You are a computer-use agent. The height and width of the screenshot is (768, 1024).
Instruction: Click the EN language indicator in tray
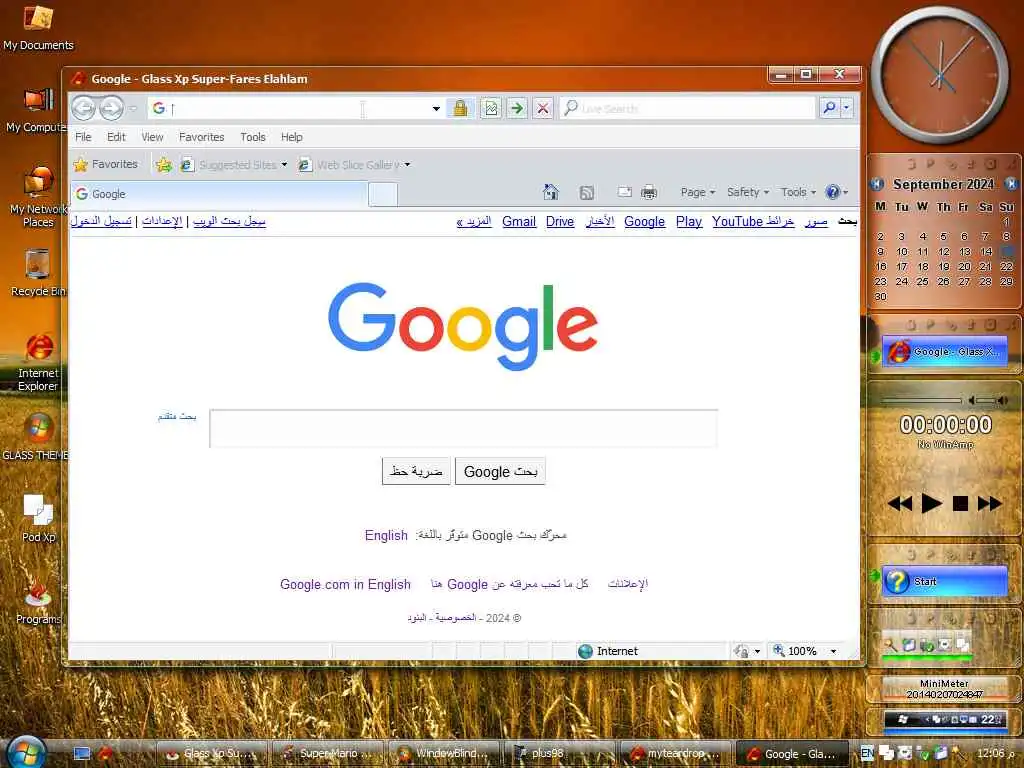867,753
